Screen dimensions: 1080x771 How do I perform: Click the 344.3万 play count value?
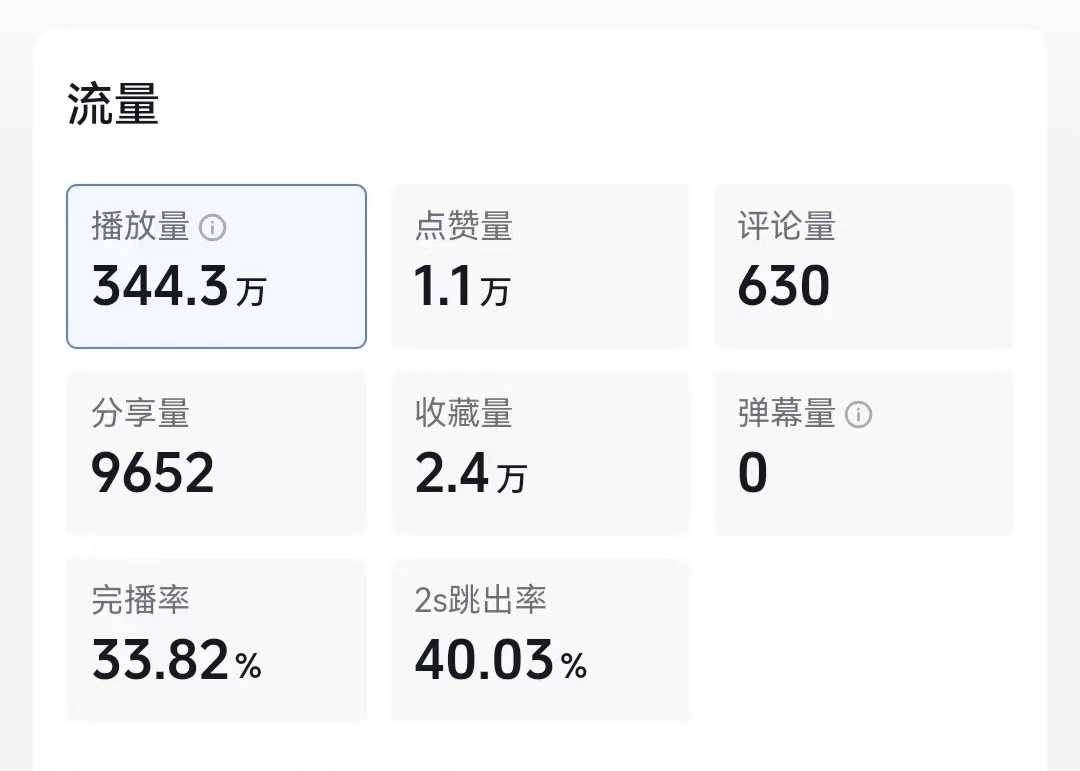(179, 286)
